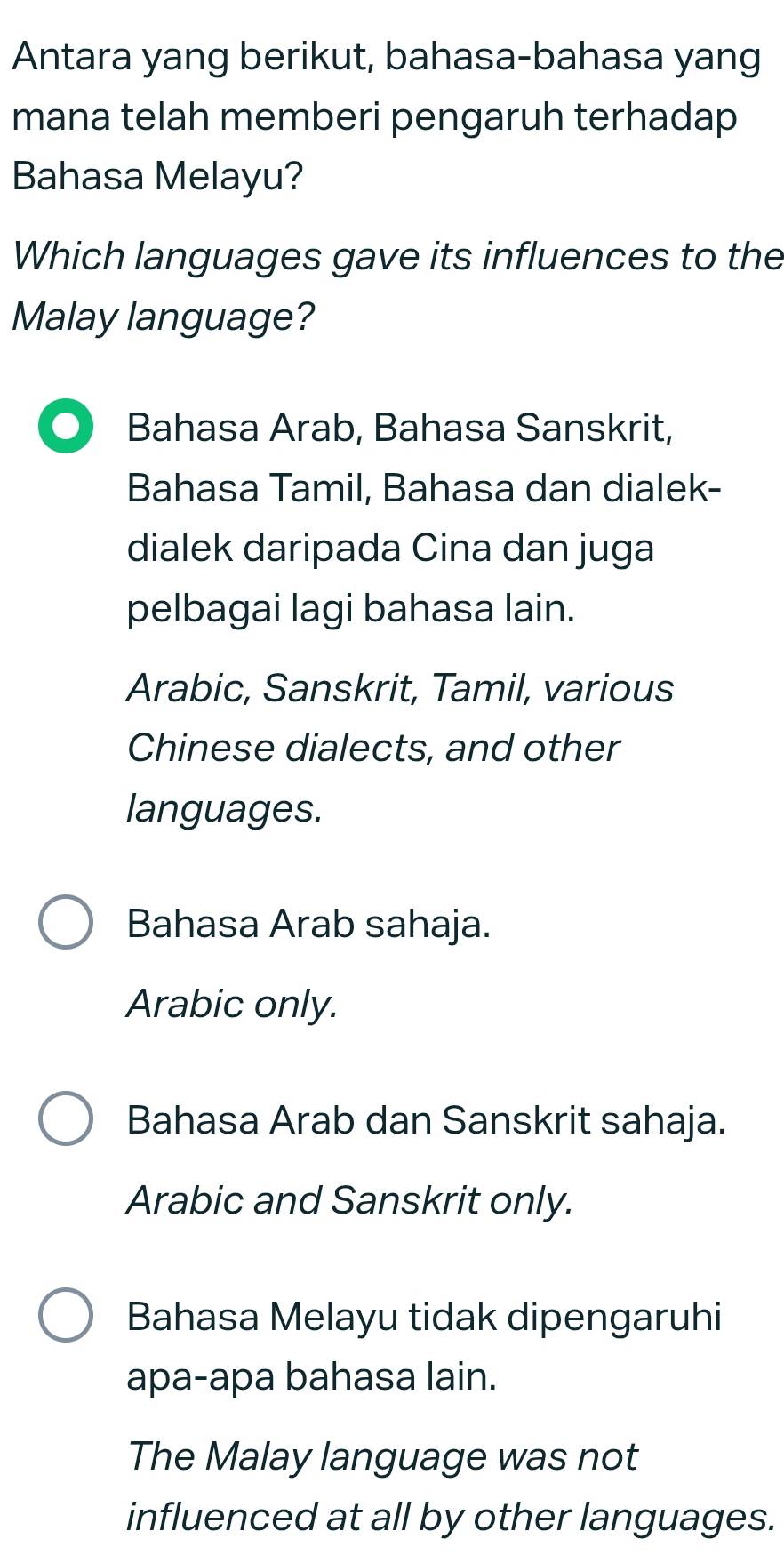Image resolution: width=784 pixels, height=1555 pixels.
Task: Click the "Bahasa Arab dan Sanskrit sahaja." label
Action: [426, 1119]
